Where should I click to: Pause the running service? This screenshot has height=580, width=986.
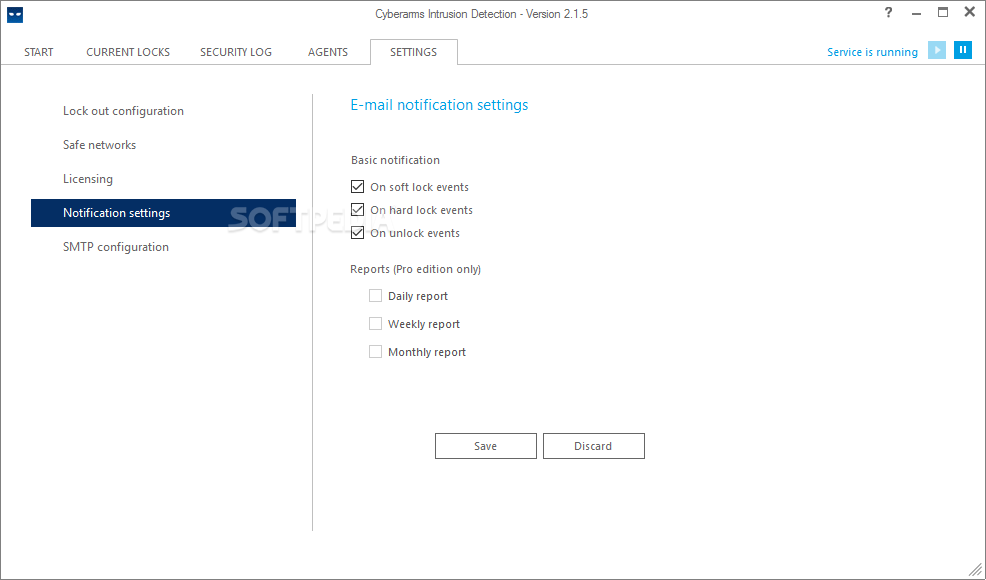(x=962, y=50)
